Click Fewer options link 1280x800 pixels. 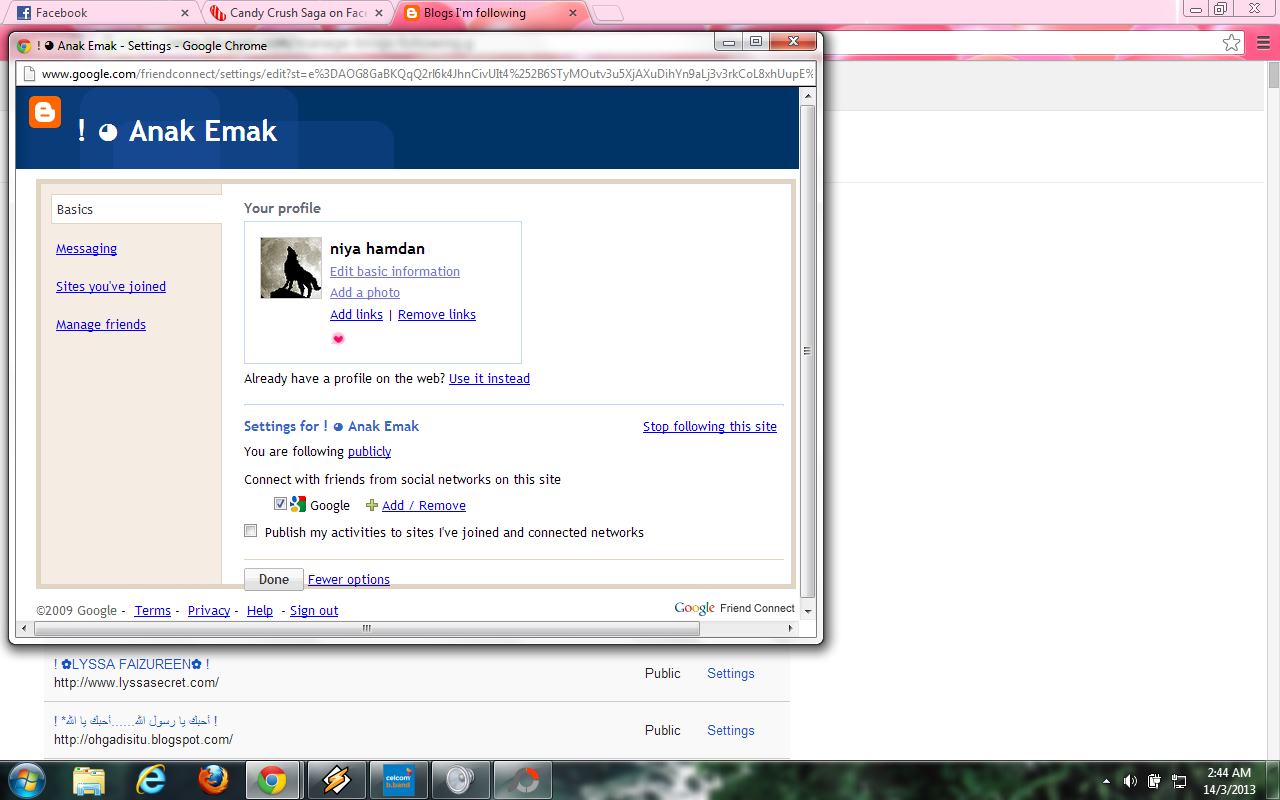[349, 579]
